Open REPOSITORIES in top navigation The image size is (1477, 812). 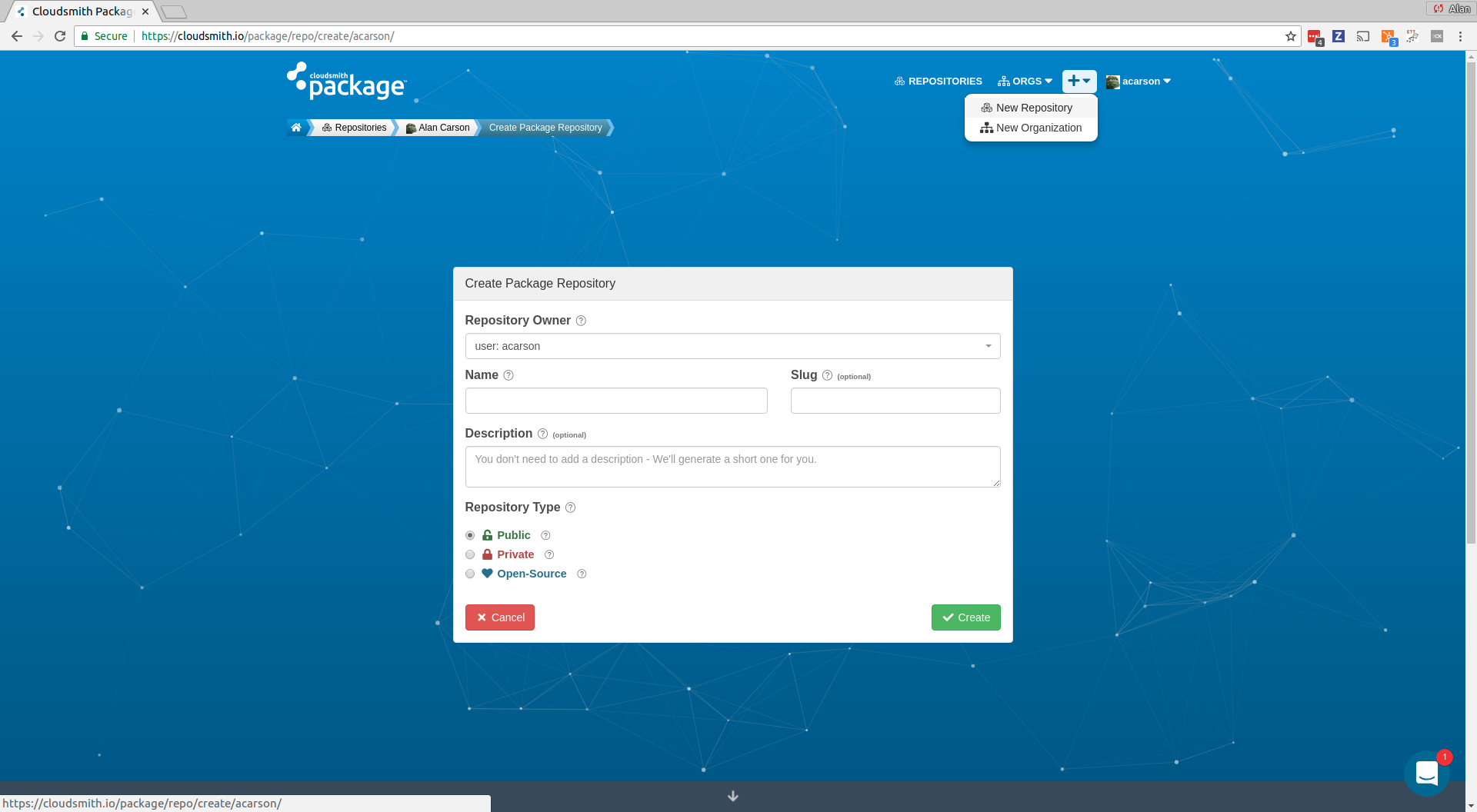[939, 82]
